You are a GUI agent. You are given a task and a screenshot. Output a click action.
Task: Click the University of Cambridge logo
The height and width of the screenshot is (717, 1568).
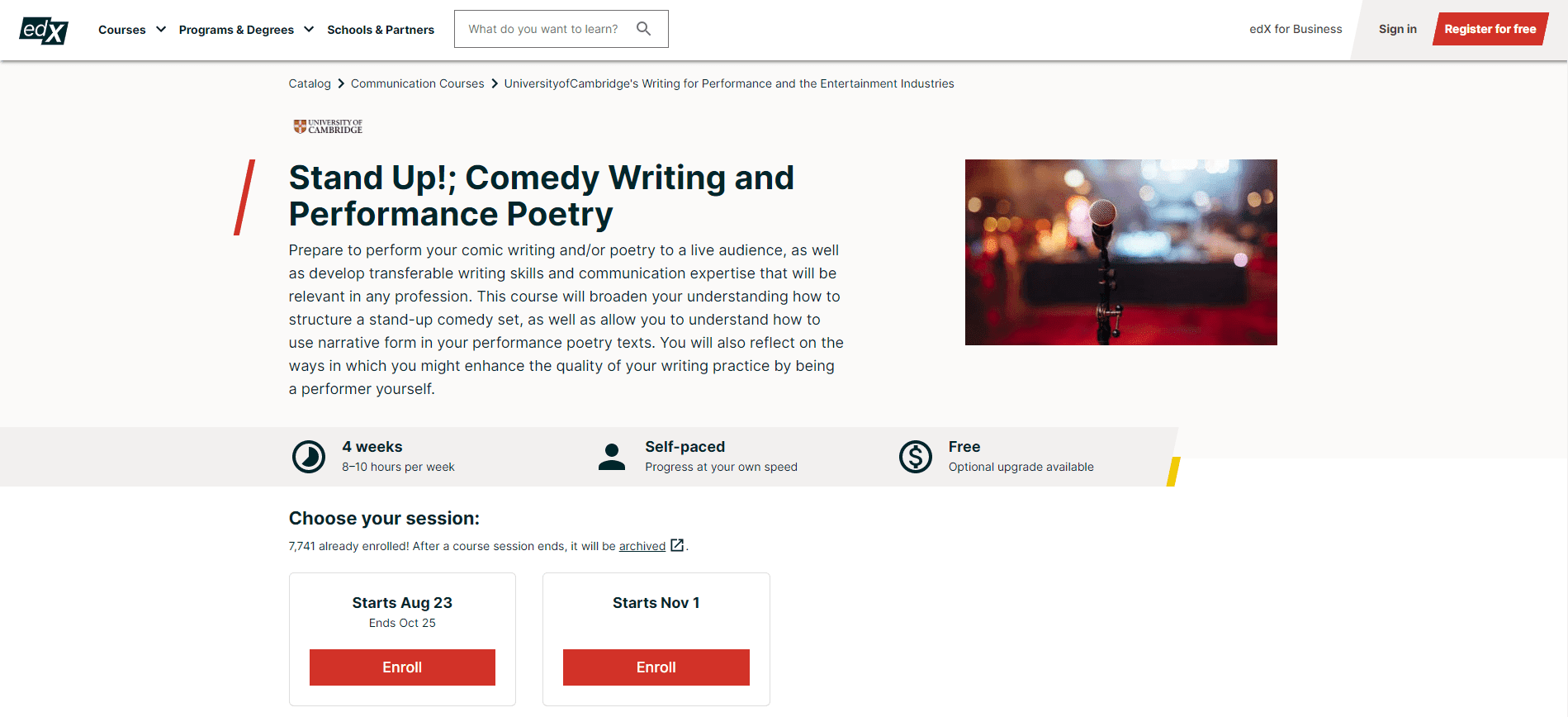click(x=328, y=125)
